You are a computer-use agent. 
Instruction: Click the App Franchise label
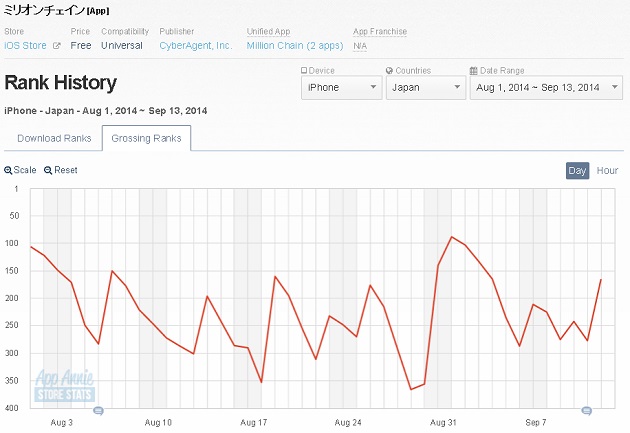click(380, 31)
